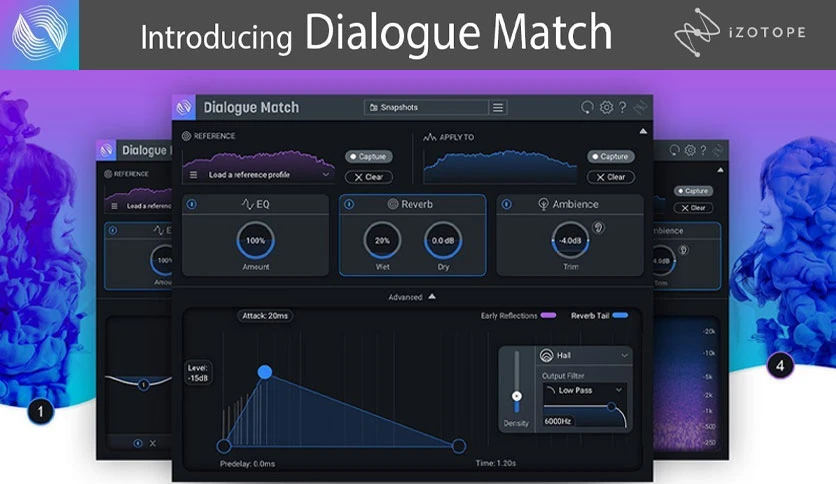Click EQ node 1 in left background window
Screen dimensions: 836x484
tap(143, 384)
